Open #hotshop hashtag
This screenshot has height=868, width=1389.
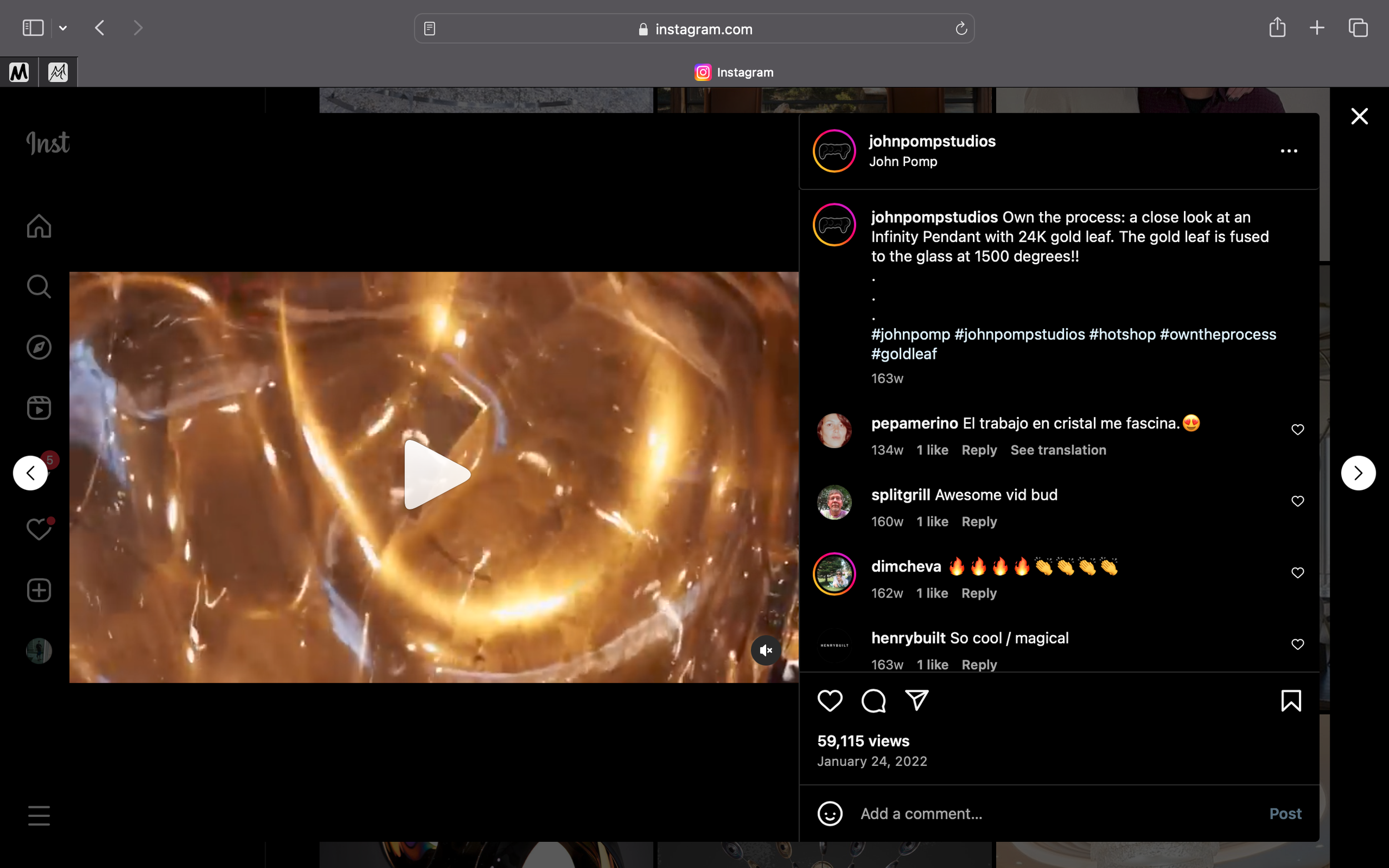(x=1122, y=334)
